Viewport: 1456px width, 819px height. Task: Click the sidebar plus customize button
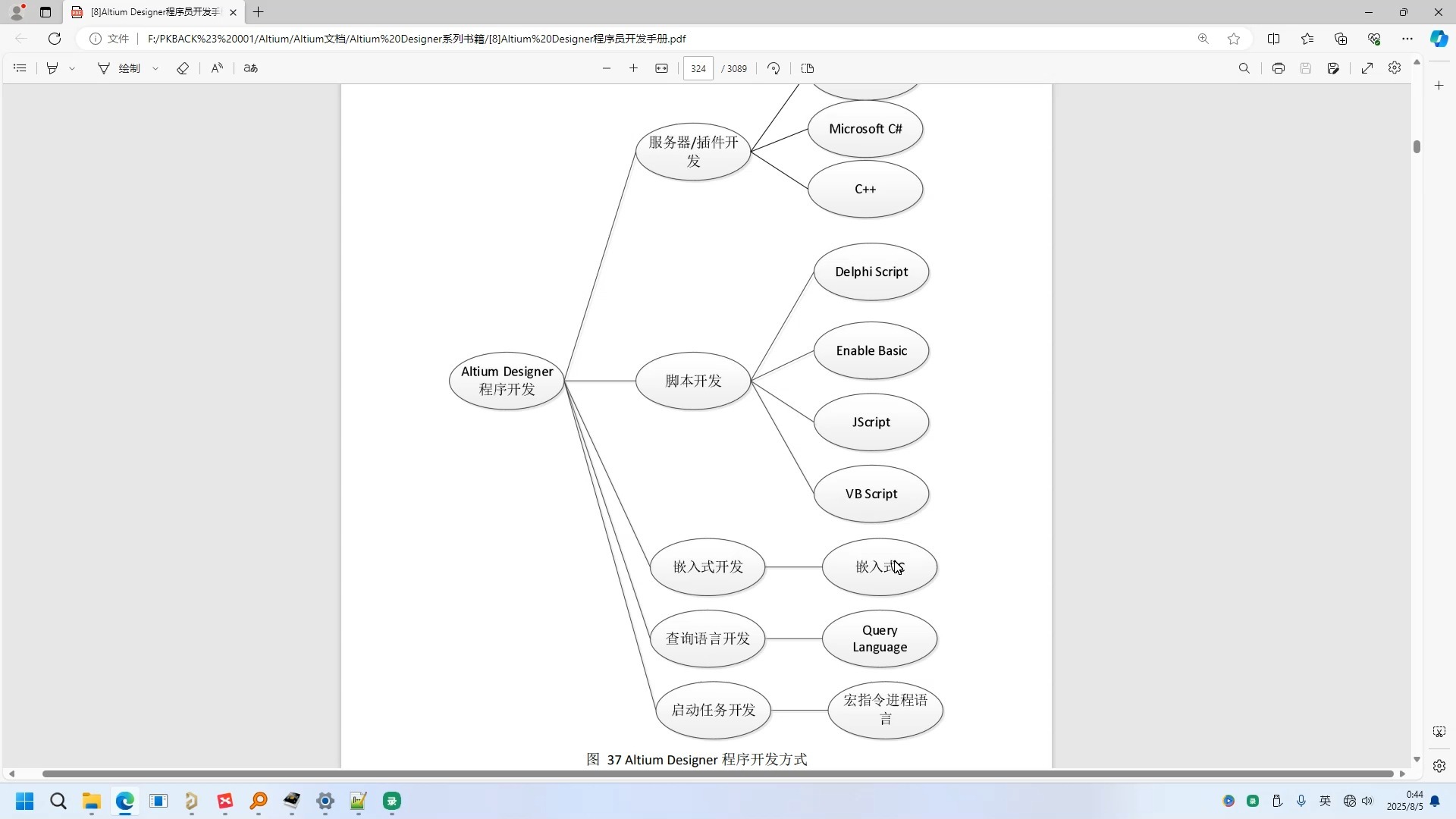[1439, 86]
